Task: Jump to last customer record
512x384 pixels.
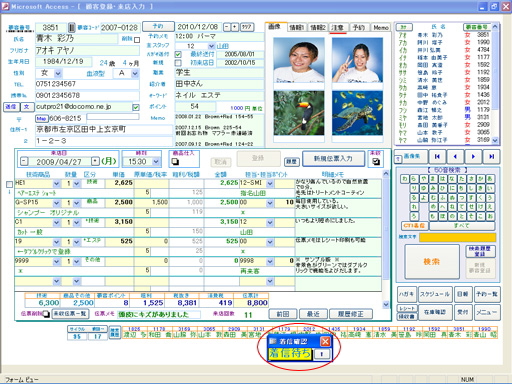Action: pyautogui.click(x=491, y=156)
